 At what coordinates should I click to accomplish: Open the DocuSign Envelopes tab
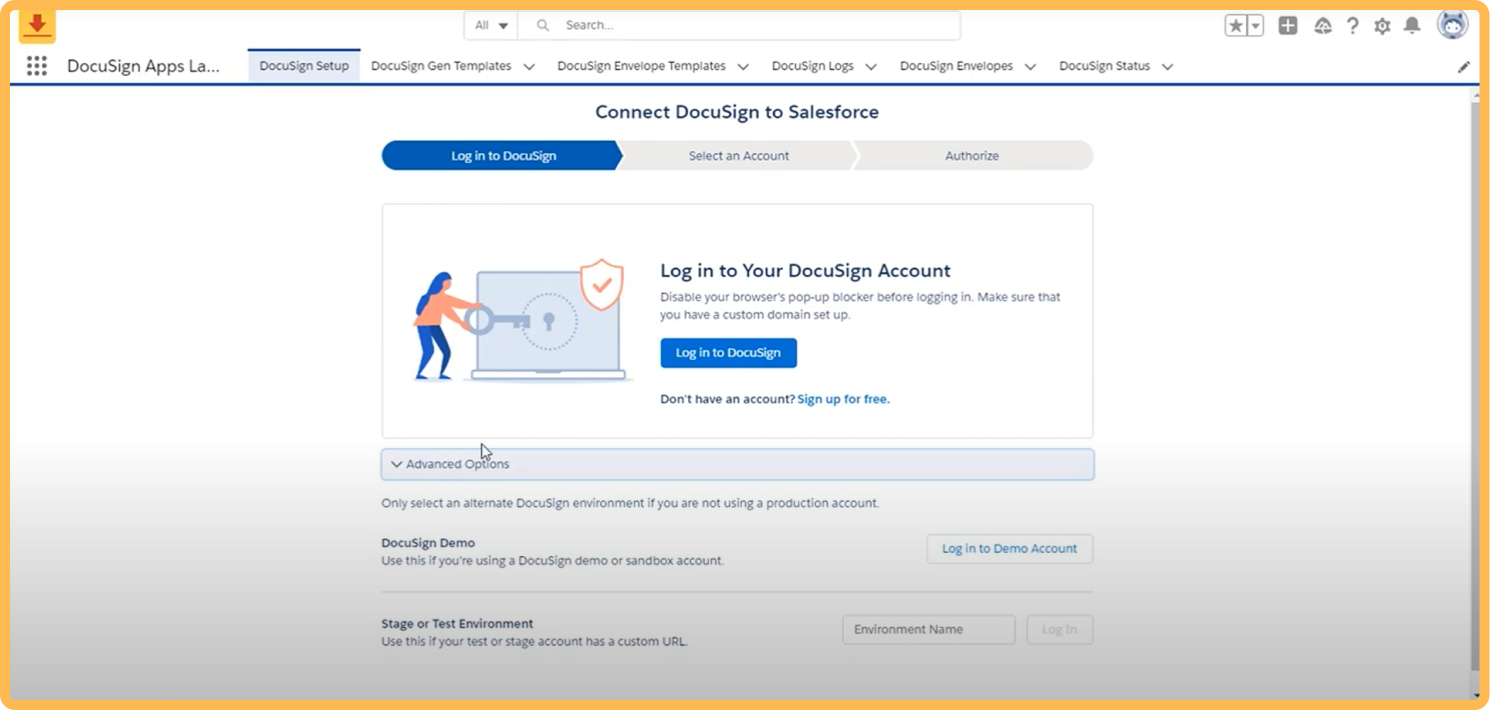click(x=956, y=66)
